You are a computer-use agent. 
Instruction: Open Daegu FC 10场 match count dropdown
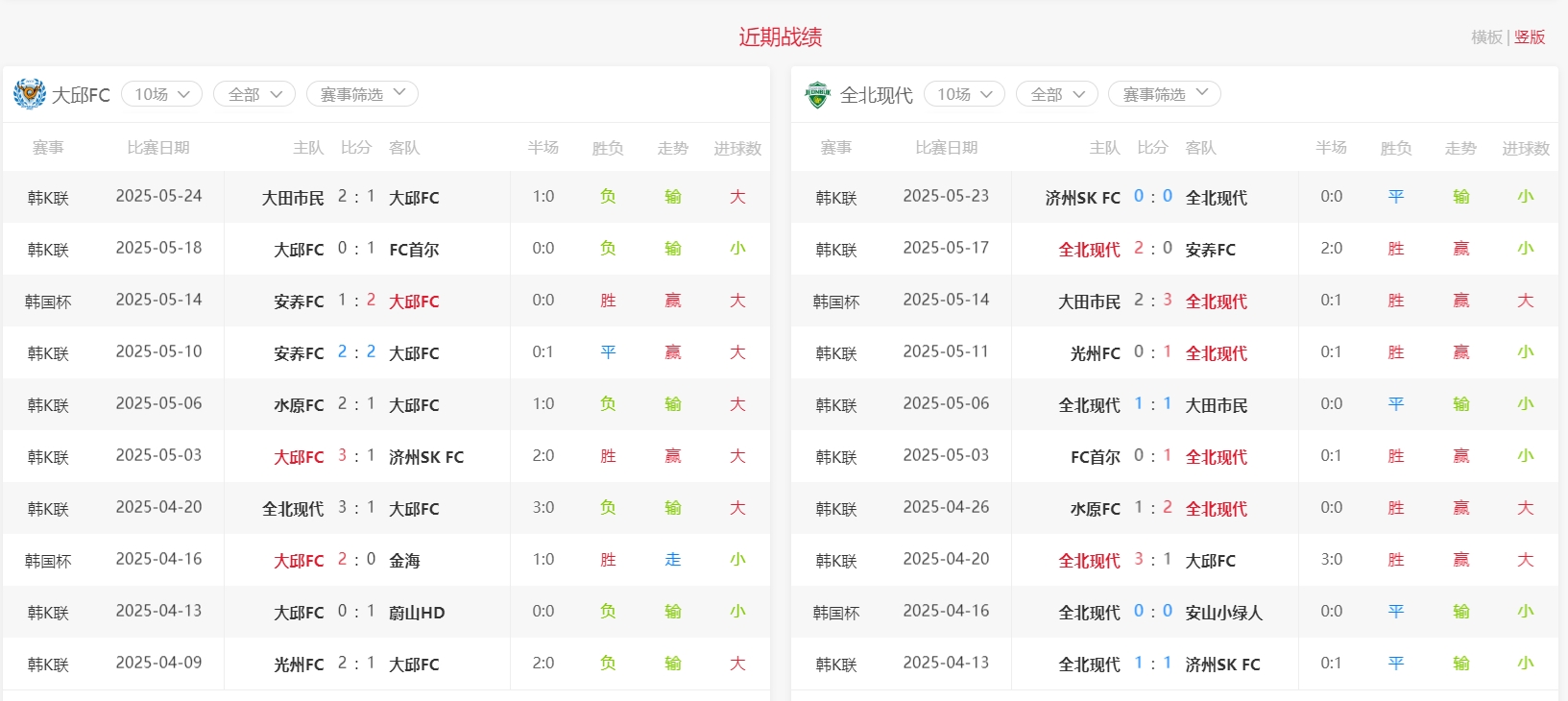161,94
